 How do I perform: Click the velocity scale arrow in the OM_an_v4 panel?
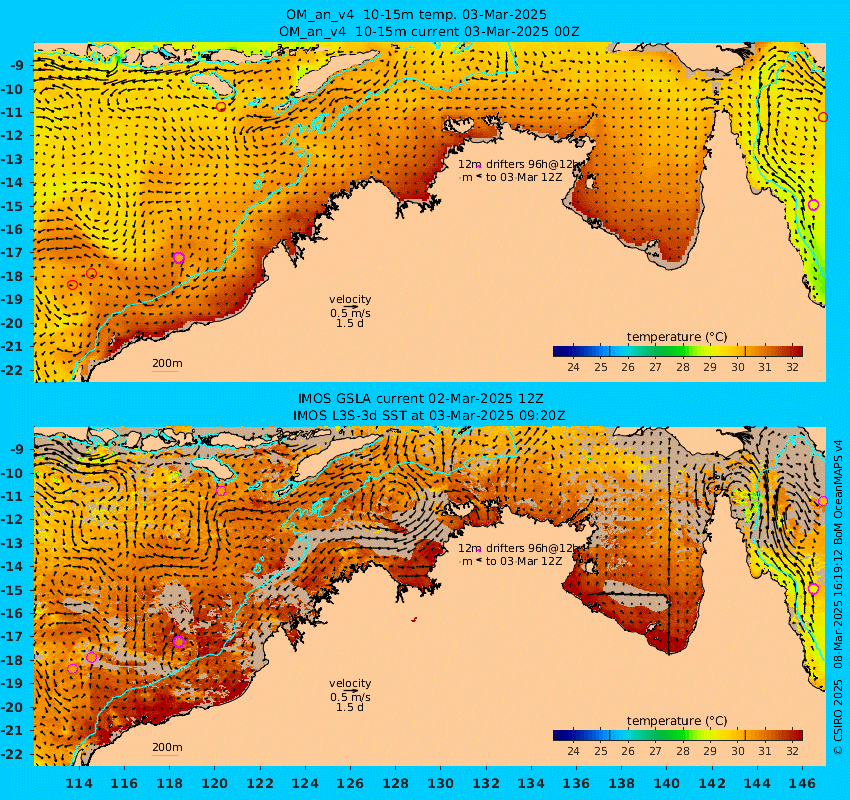tap(350, 306)
